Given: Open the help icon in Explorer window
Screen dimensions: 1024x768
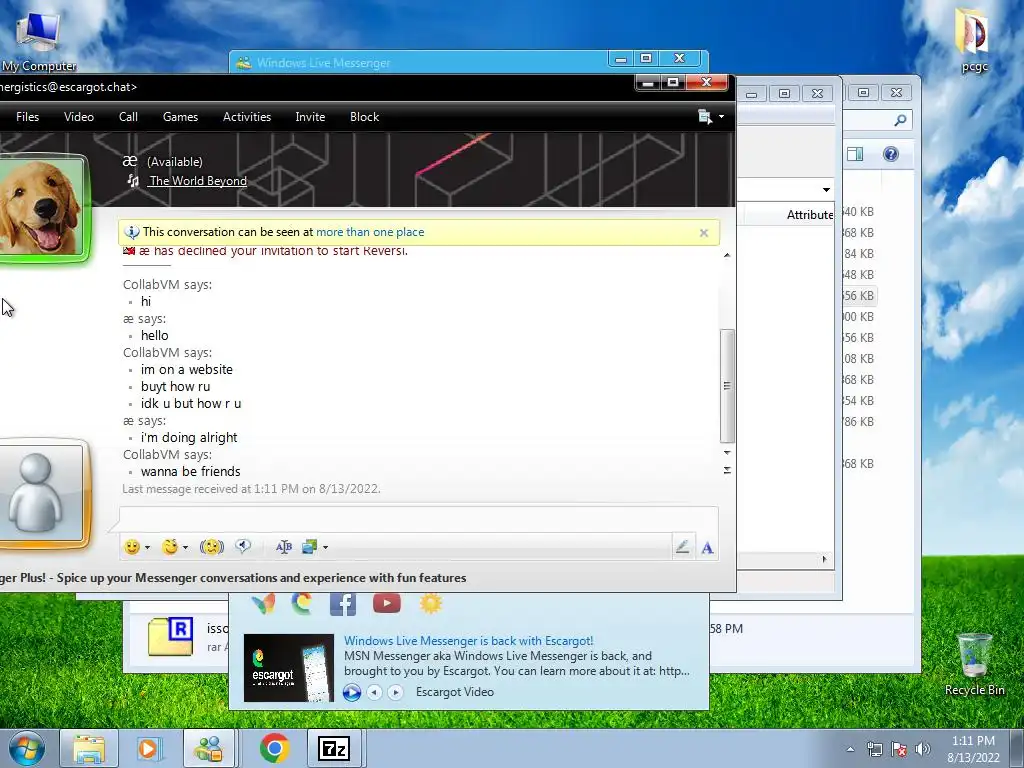Looking at the screenshot, I should tap(891, 154).
